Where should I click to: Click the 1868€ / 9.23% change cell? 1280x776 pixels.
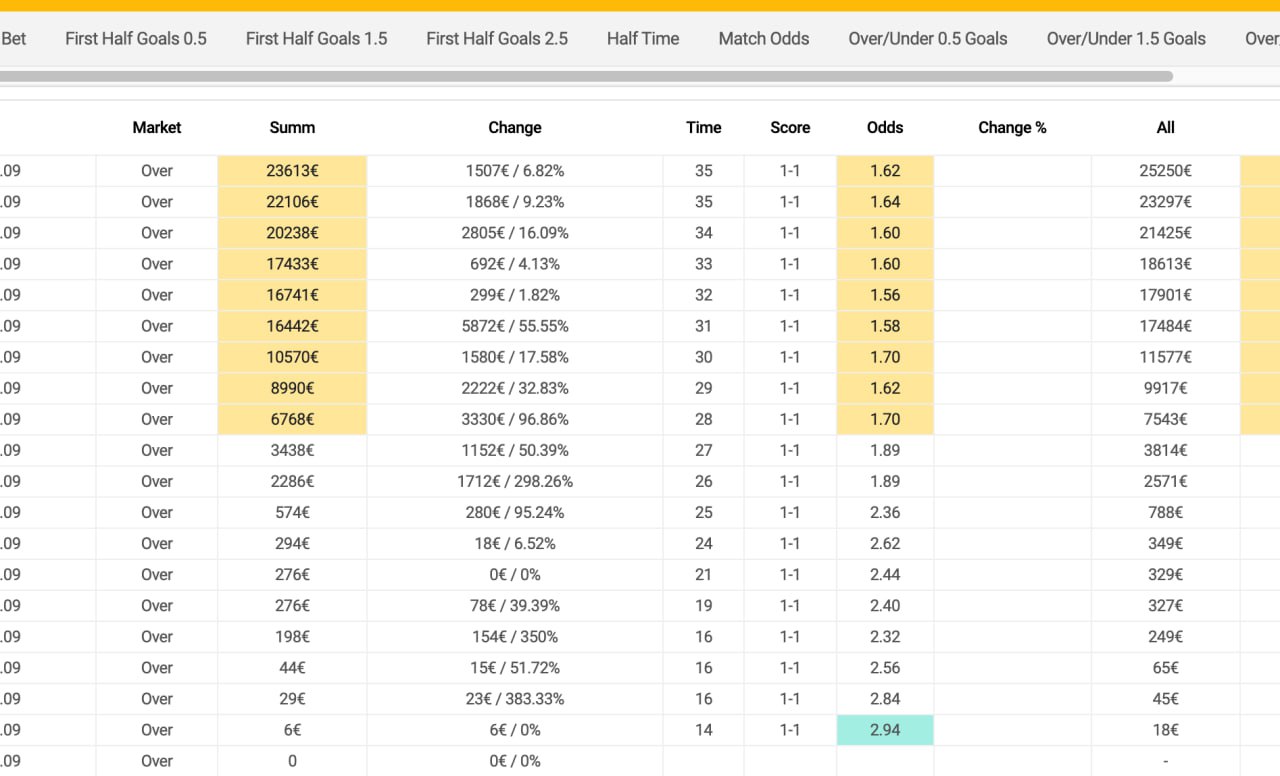point(515,202)
